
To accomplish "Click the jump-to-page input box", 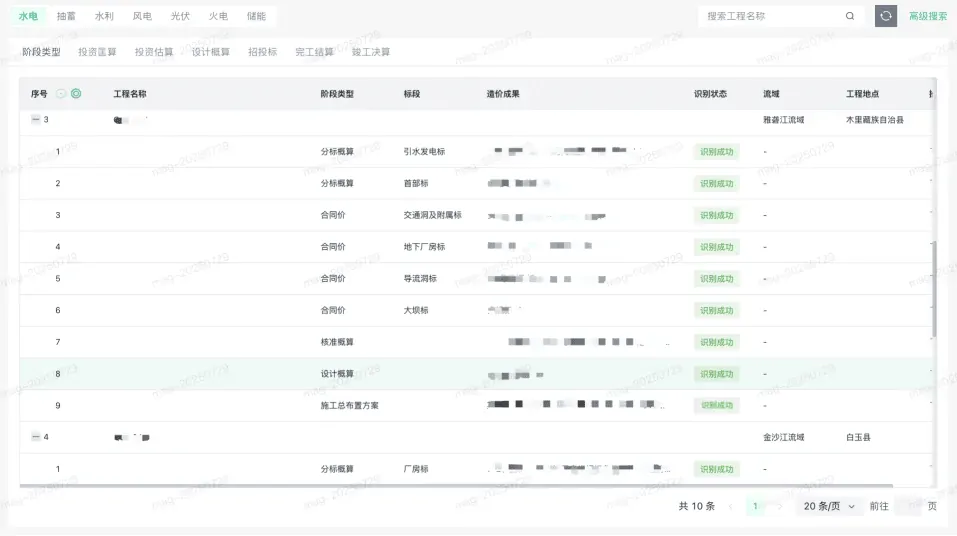I will [907, 506].
